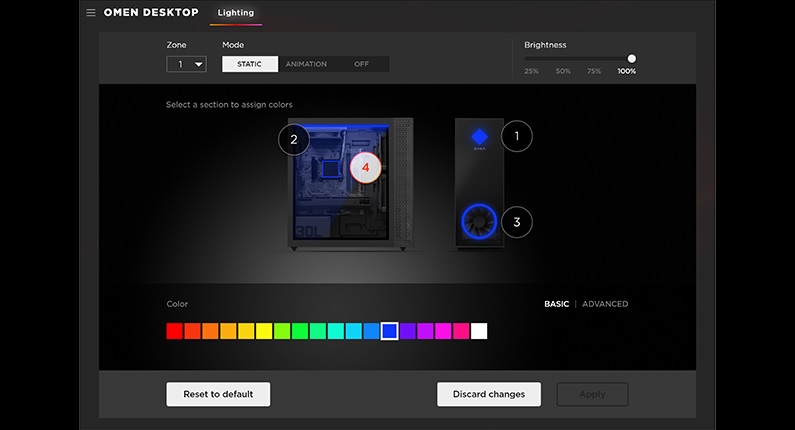The height and width of the screenshot is (430, 795).
Task: Click the Apply button
Action: point(592,394)
